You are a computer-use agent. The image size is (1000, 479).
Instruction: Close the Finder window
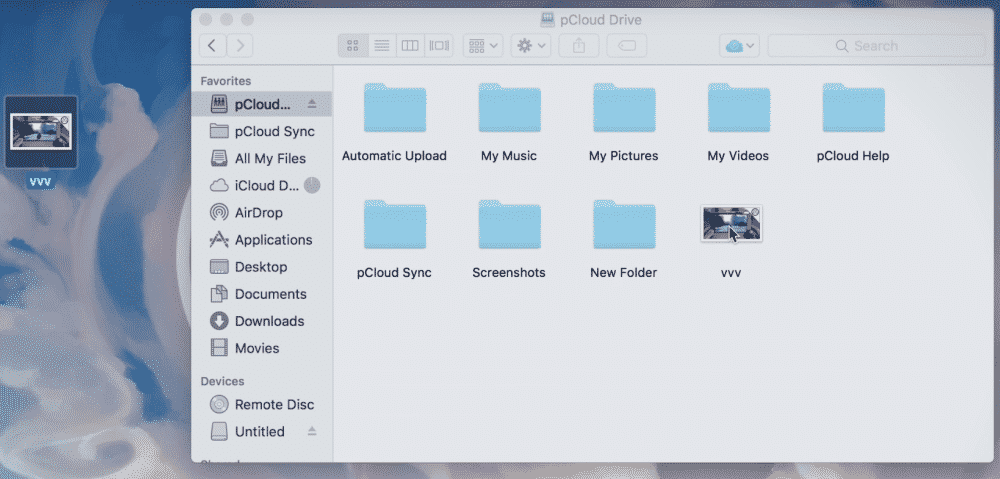coord(205,20)
